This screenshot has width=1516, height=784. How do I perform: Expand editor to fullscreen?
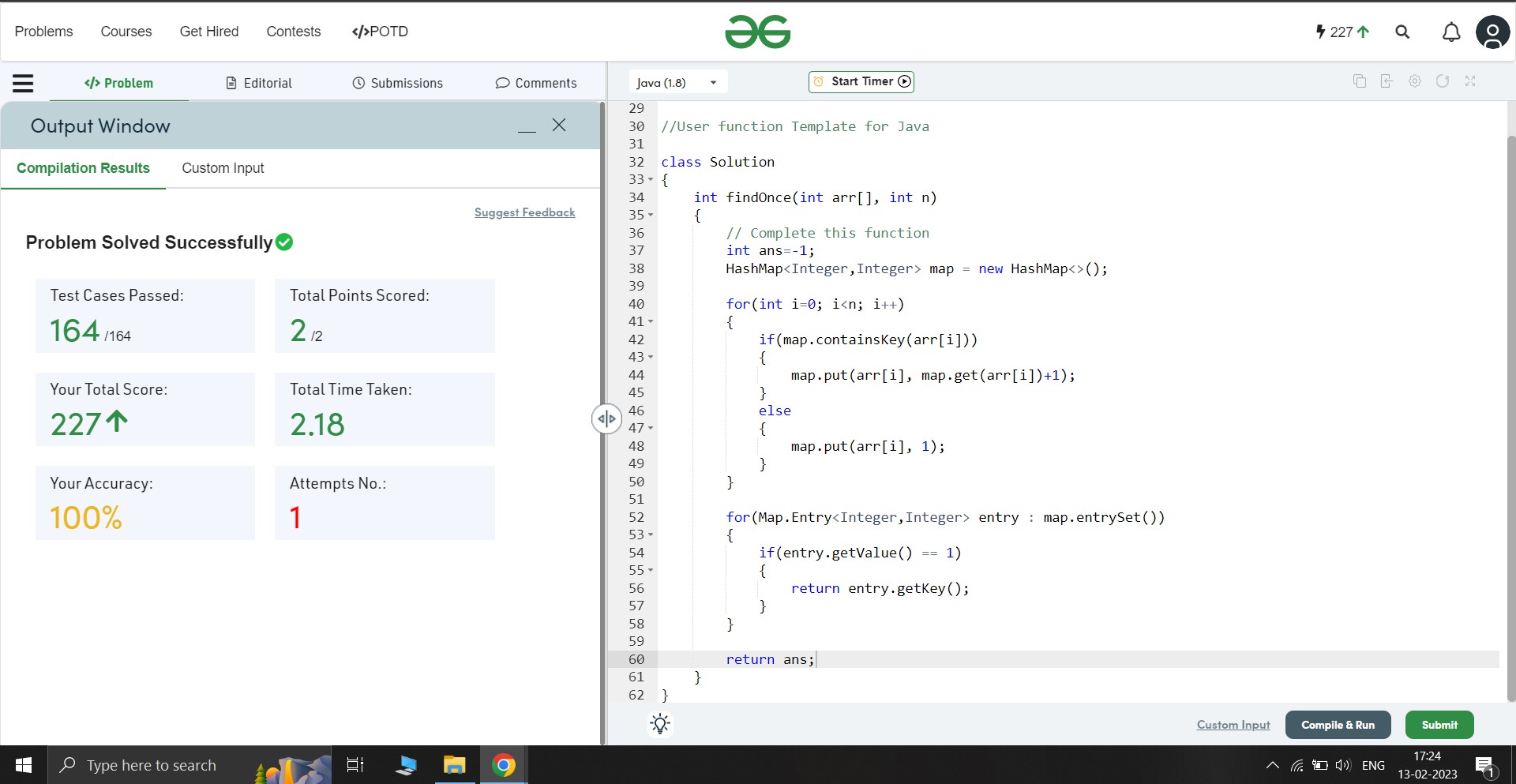point(1470,81)
